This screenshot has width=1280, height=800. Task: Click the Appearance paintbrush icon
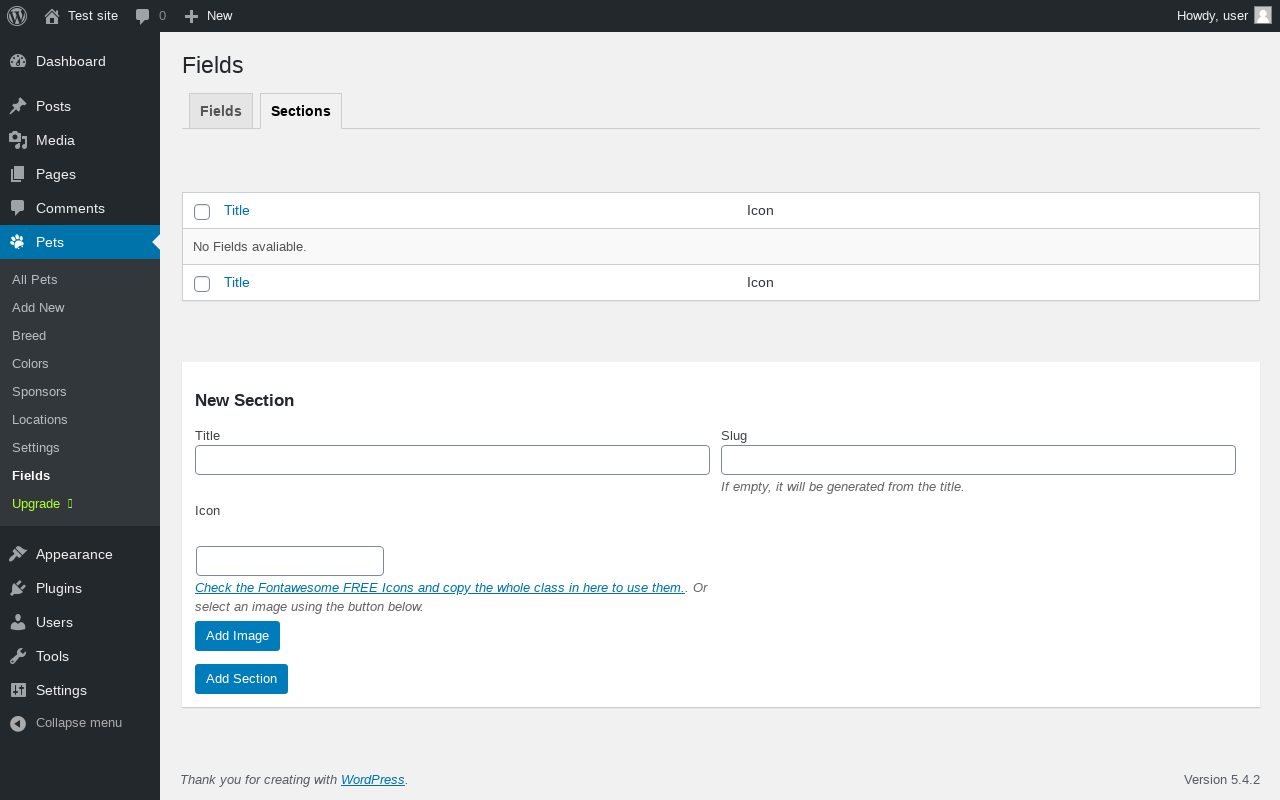pos(18,554)
